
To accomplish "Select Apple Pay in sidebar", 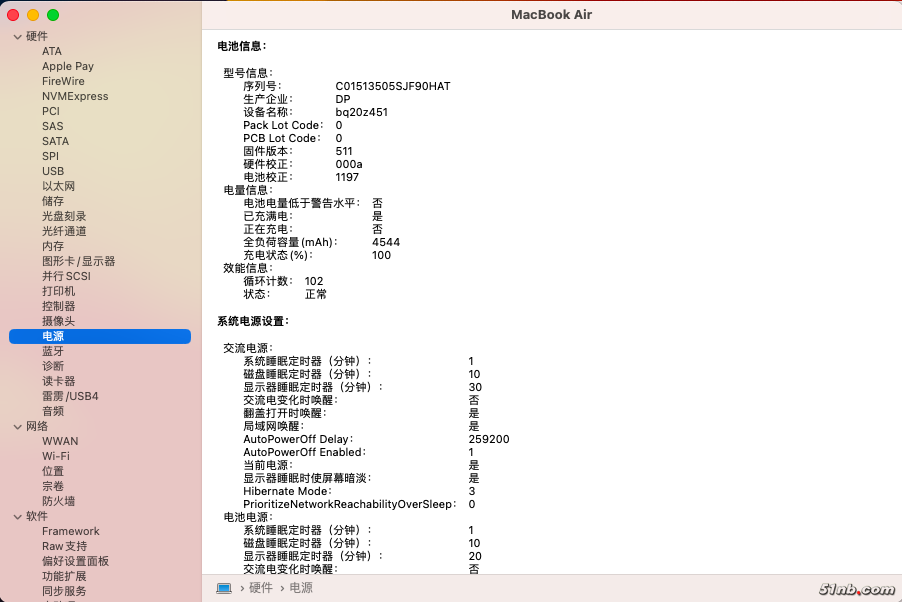I will (x=68, y=66).
